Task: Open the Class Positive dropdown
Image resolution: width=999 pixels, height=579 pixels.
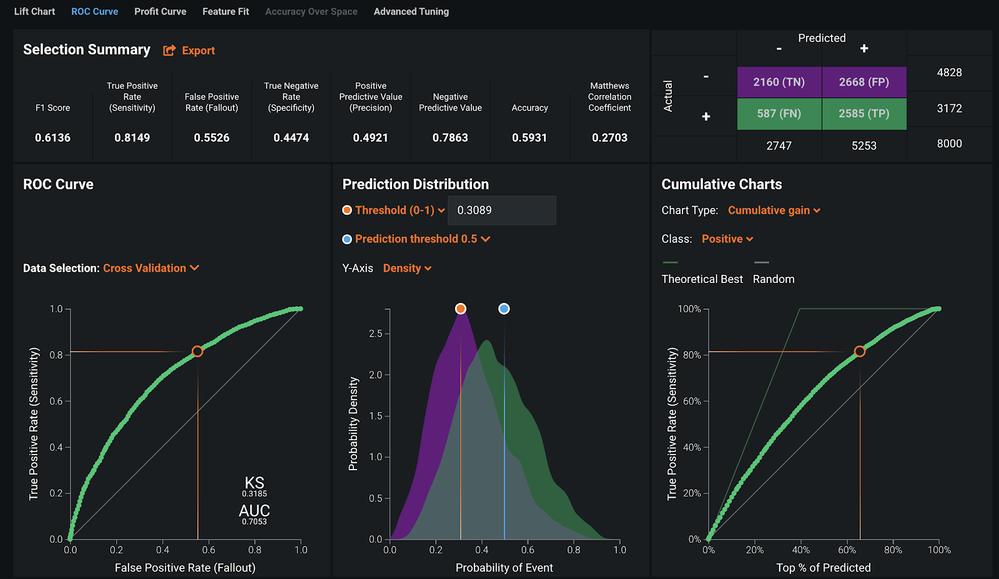Action: point(727,239)
